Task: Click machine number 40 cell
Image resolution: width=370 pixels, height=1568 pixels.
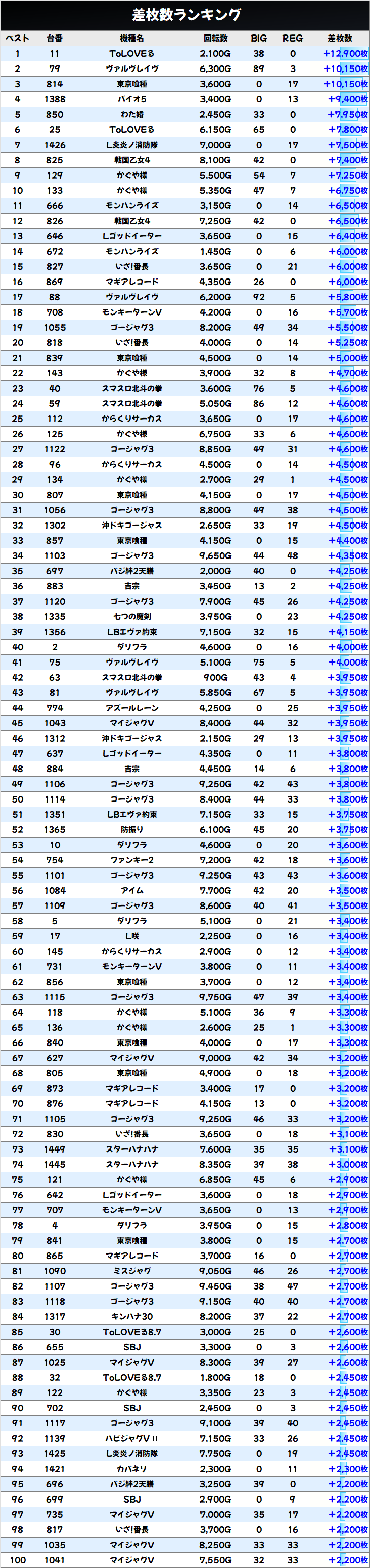Action: tap(55, 389)
